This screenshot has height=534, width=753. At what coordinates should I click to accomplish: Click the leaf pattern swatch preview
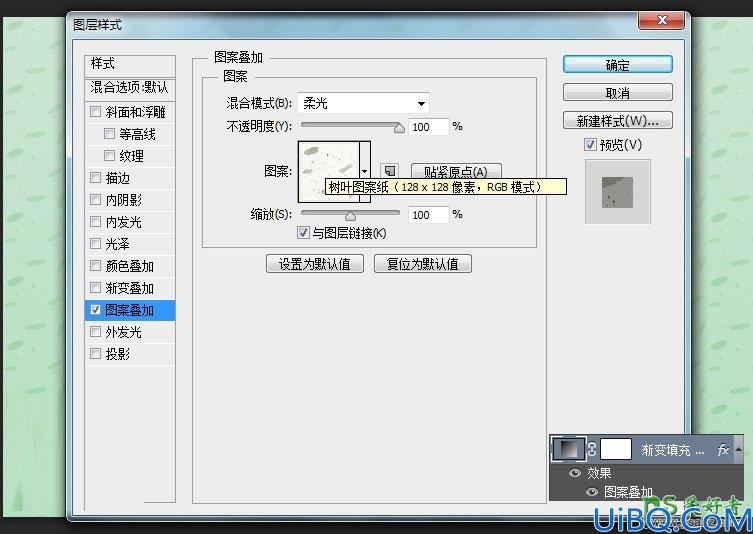click(329, 171)
